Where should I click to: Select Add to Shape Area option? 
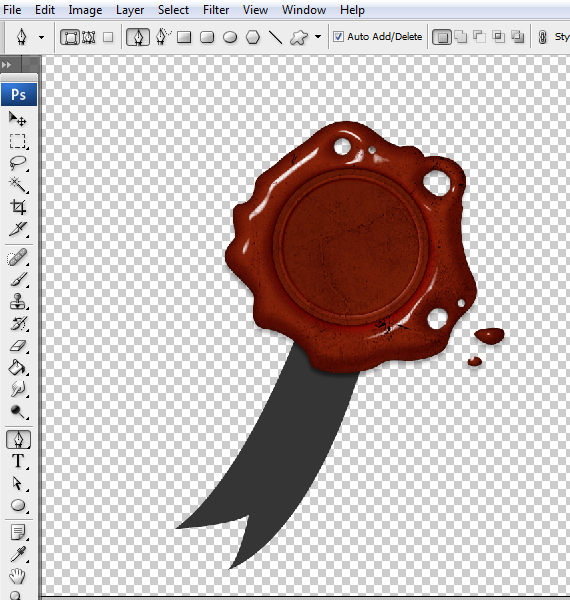[461, 37]
